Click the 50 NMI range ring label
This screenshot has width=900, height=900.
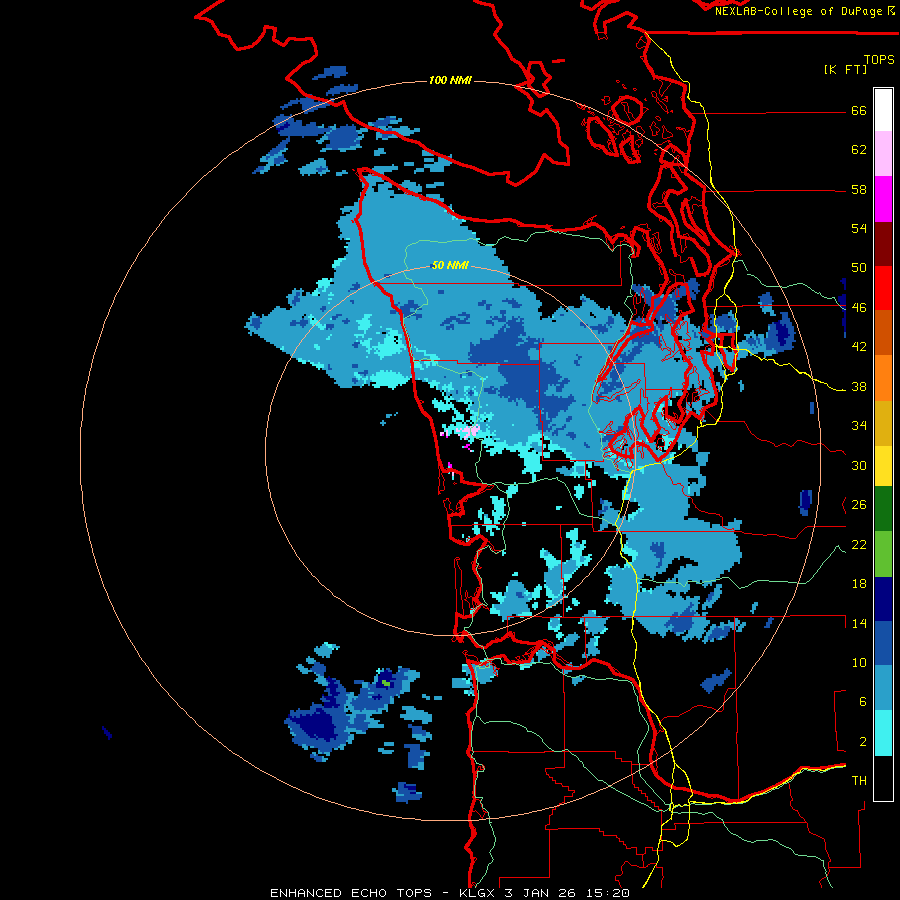point(450,265)
